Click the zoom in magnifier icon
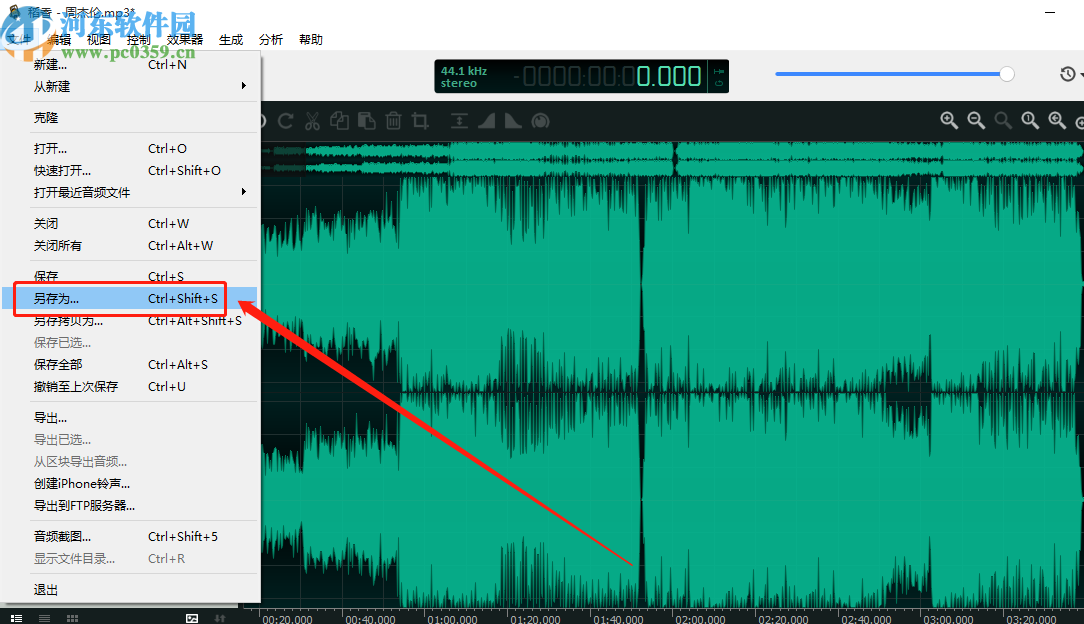 point(949,121)
